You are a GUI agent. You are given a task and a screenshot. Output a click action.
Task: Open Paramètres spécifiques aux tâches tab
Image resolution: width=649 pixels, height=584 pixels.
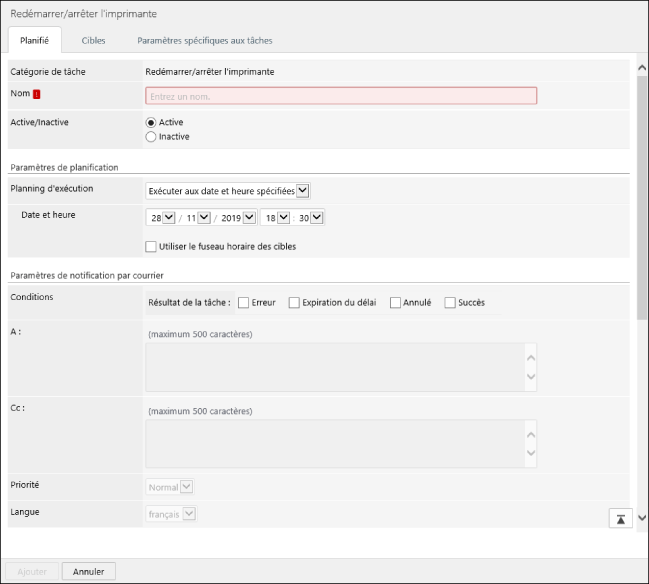click(x=204, y=40)
